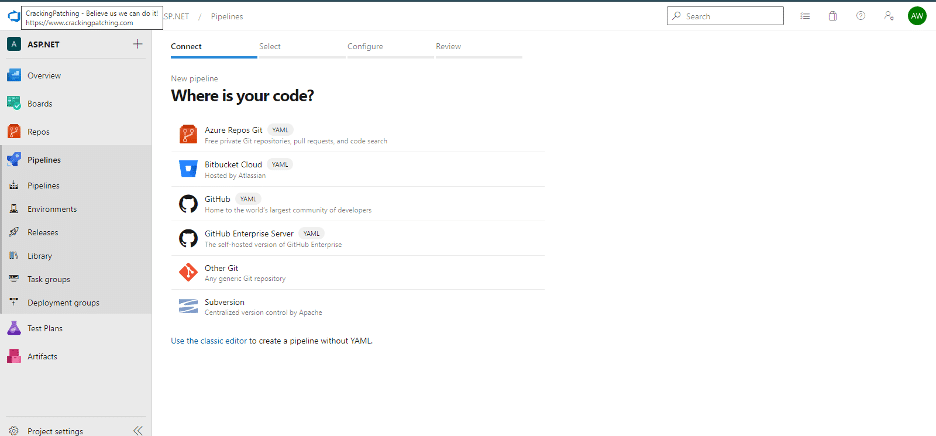Click the Bitbucket Cloud bucket icon

point(188,169)
